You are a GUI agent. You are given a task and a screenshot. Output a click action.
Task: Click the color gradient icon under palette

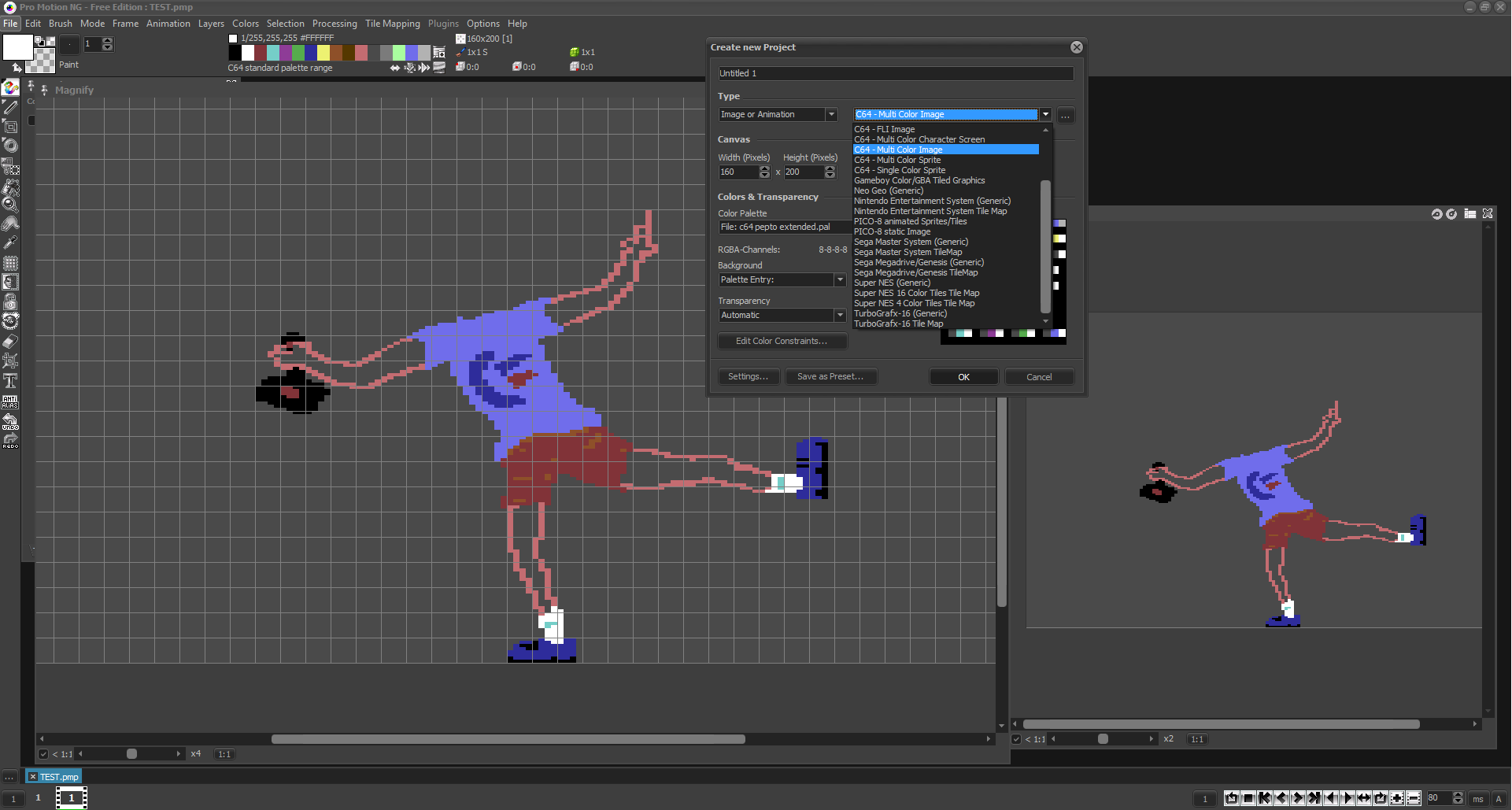(x=439, y=68)
